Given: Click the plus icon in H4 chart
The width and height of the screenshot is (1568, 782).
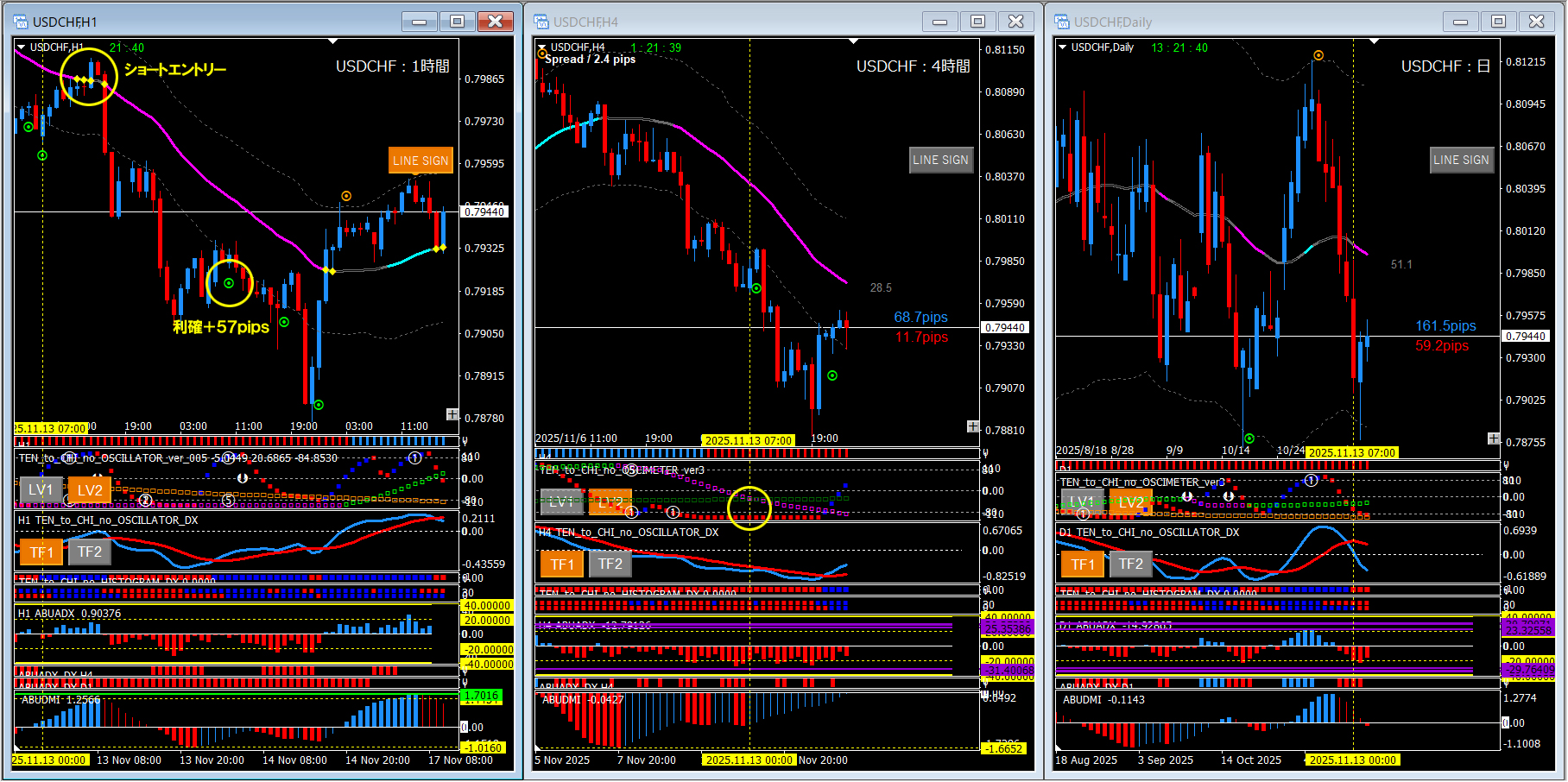Looking at the screenshot, I should [973, 426].
